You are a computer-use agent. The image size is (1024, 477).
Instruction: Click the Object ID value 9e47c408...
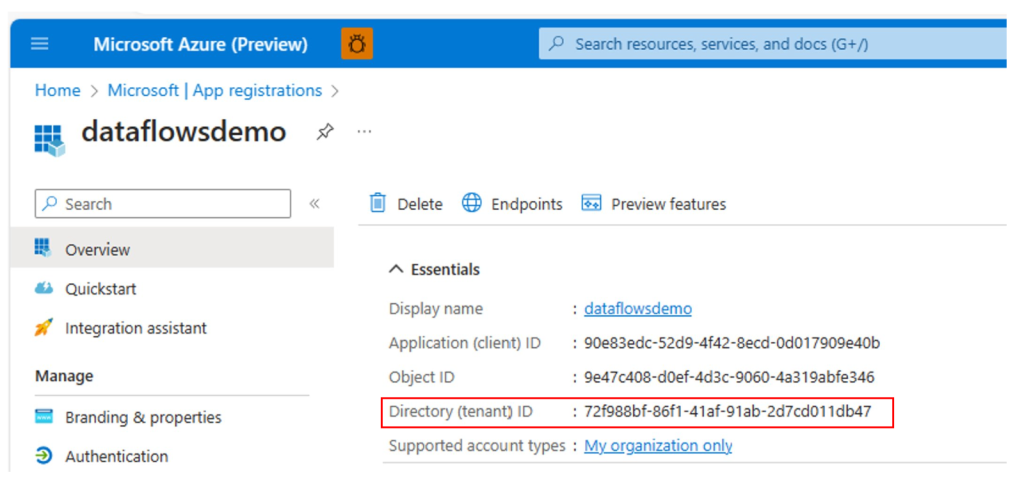click(729, 378)
